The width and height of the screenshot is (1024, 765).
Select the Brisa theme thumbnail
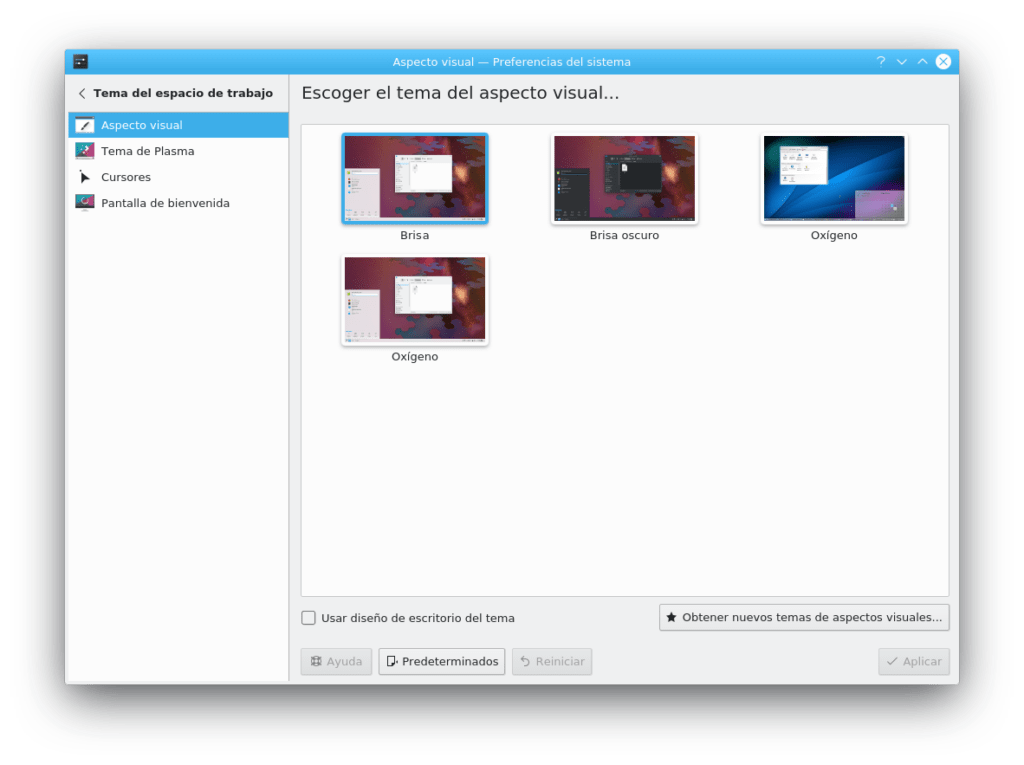(415, 178)
